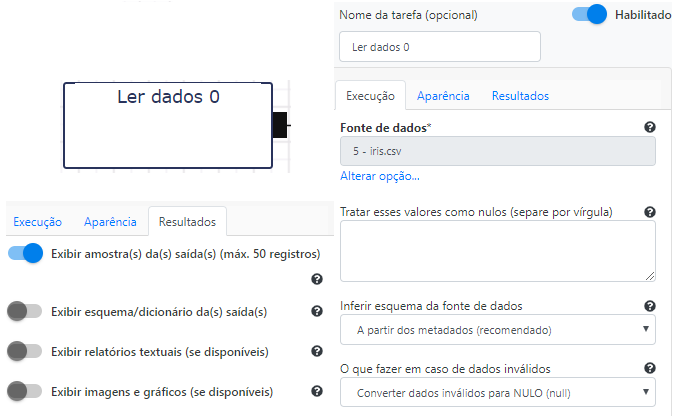The height and width of the screenshot is (419, 677).
Task: Open help for Inferir esquema da fonte
Action: pyautogui.click(x=650, y=306)
